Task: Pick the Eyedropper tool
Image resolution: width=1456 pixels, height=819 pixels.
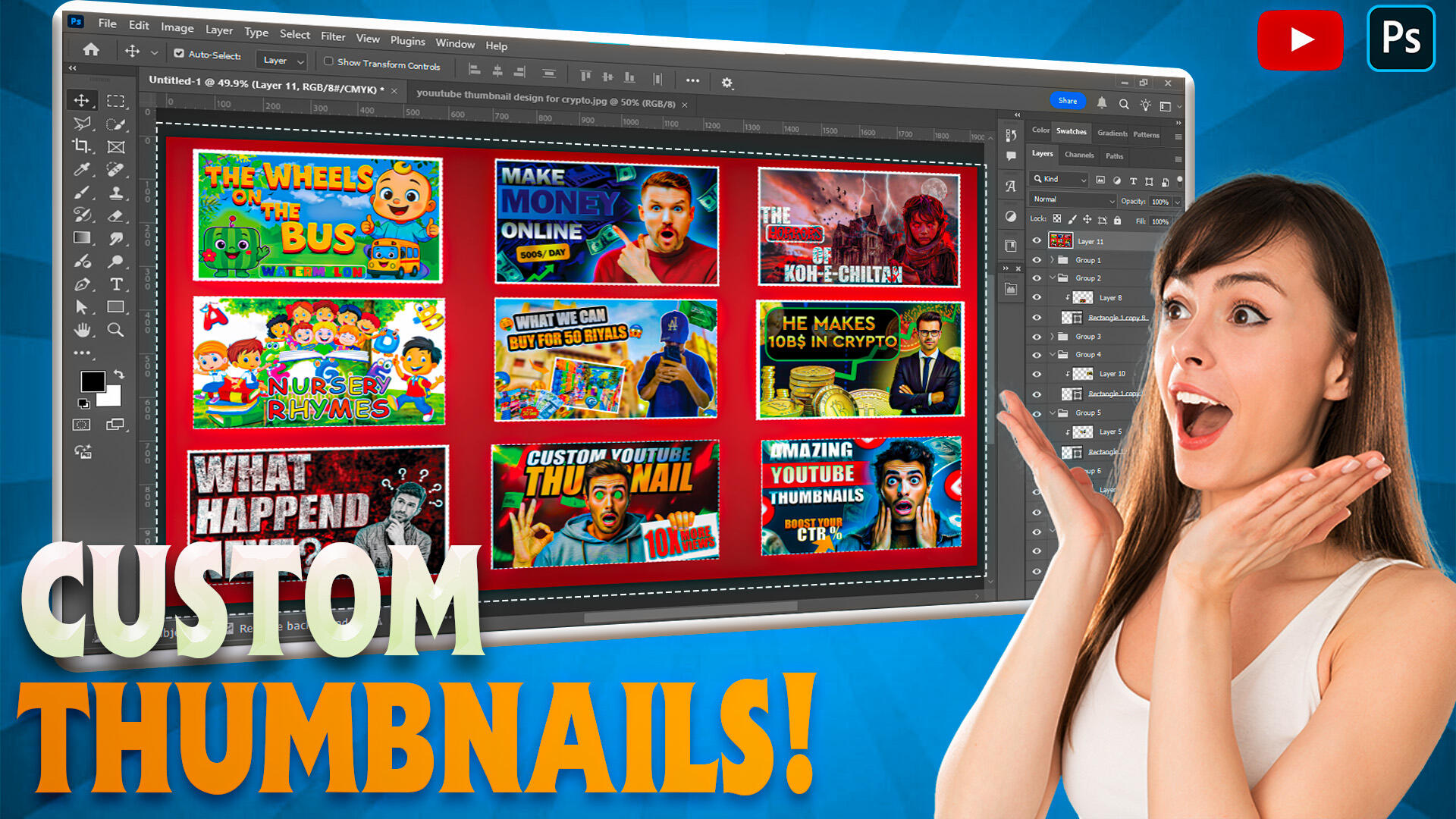Action: coord(81,169)
